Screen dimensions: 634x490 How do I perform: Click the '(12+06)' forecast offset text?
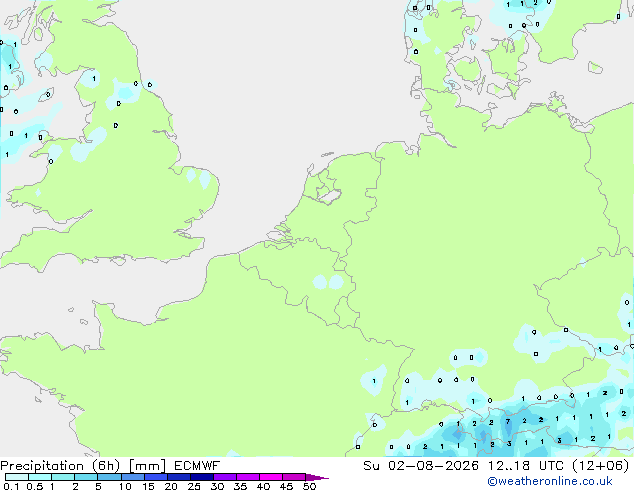pos(601,466)
